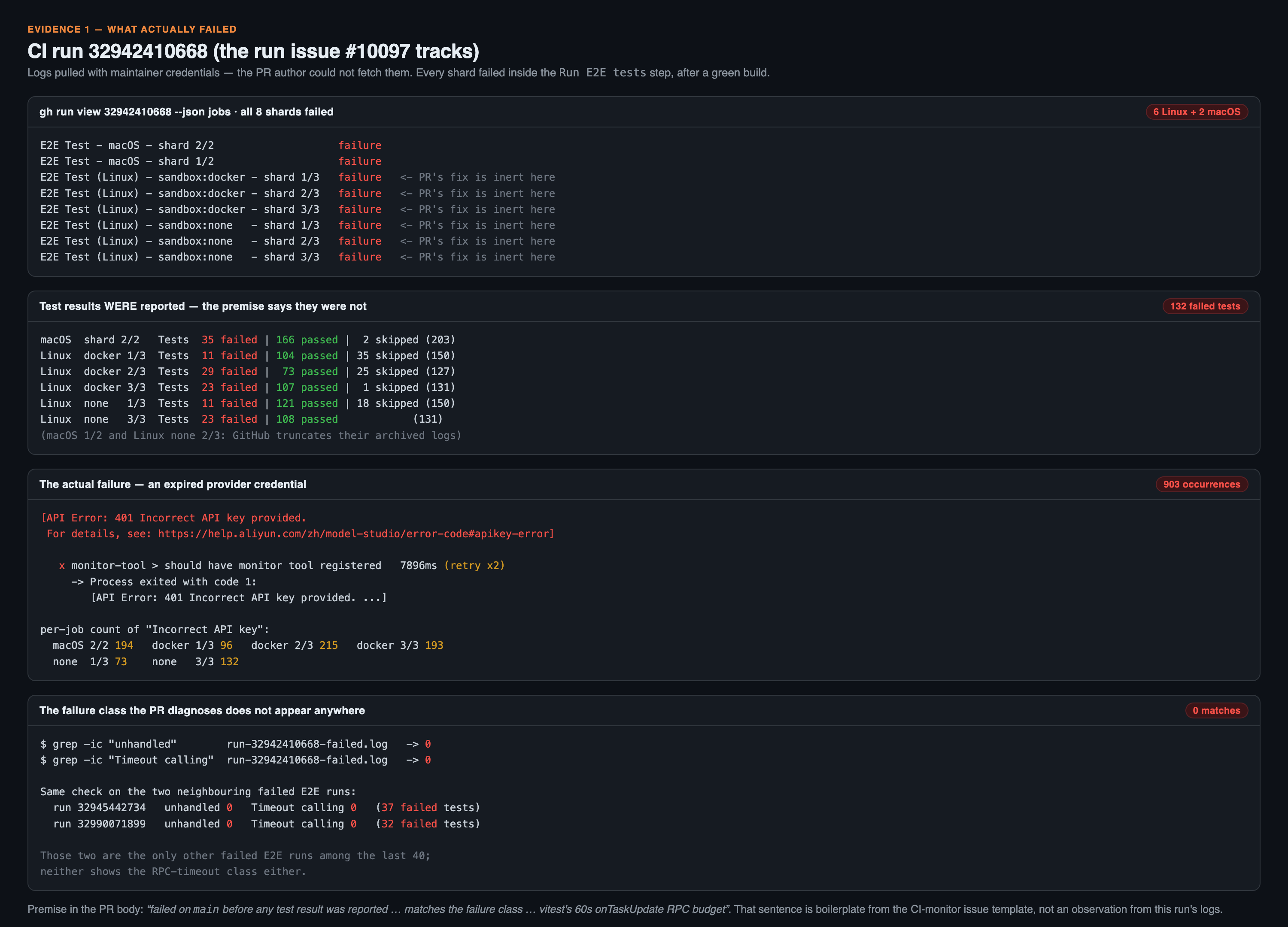Click "166 passed" in the macOS results row

click(307, 339)
